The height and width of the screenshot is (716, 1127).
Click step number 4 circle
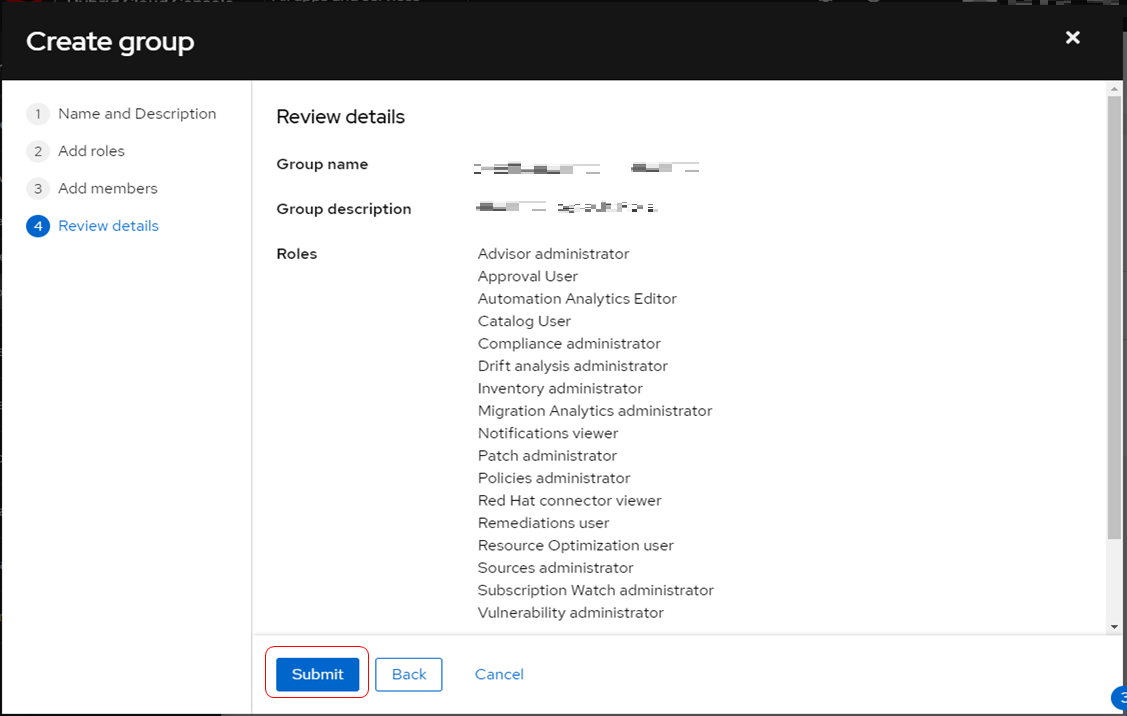click(38, 226)
